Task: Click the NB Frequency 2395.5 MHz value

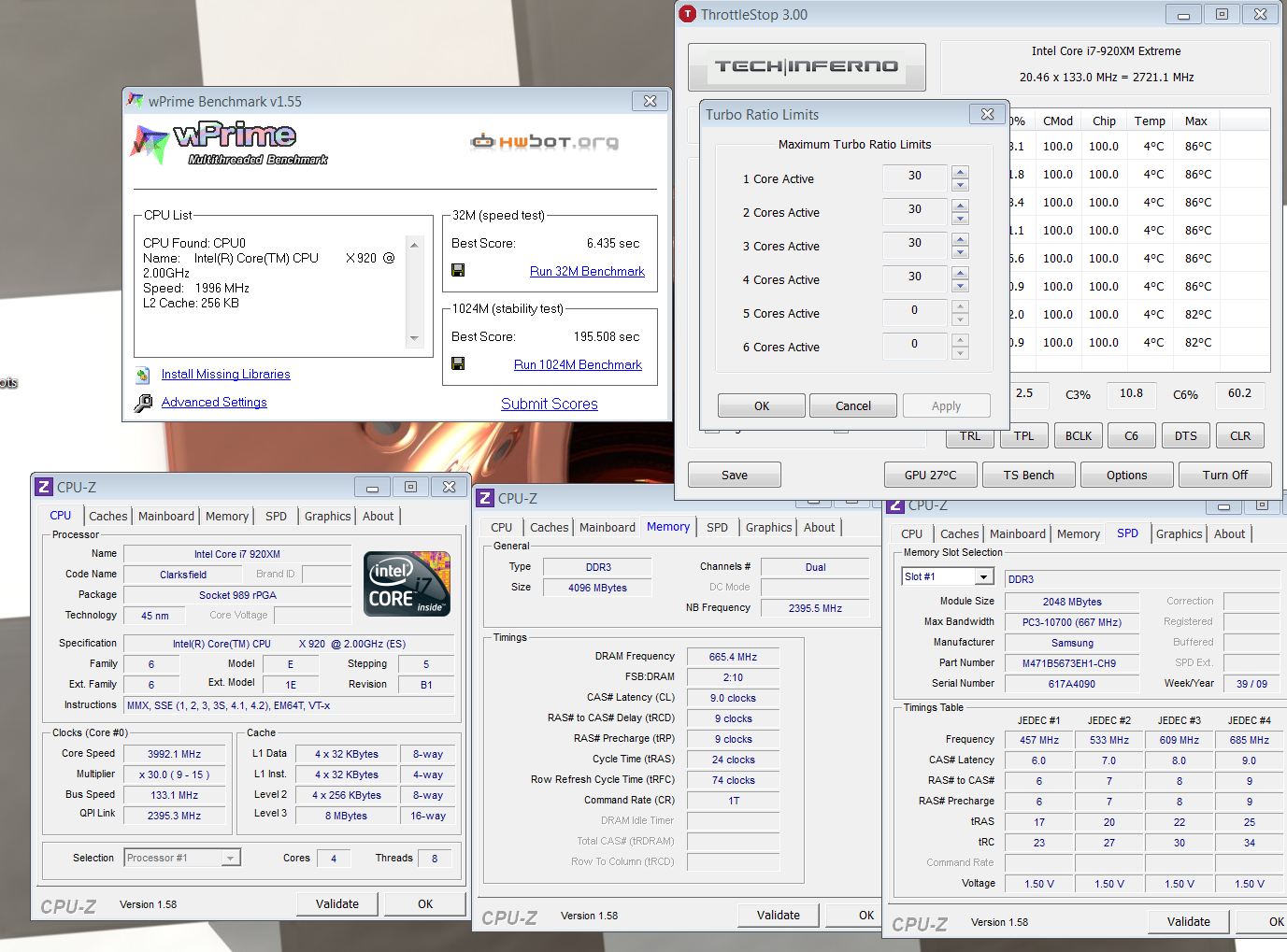Action: 816,608
